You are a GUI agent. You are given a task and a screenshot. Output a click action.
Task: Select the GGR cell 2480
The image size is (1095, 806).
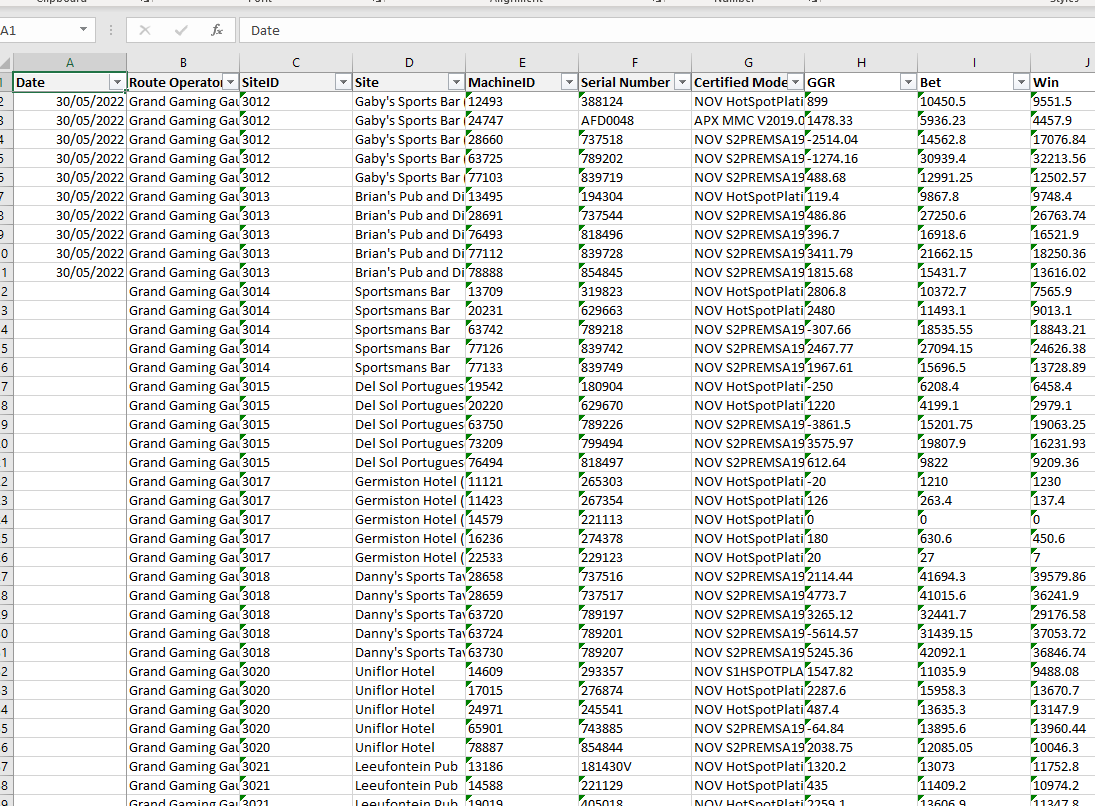(x=861, y=310)
